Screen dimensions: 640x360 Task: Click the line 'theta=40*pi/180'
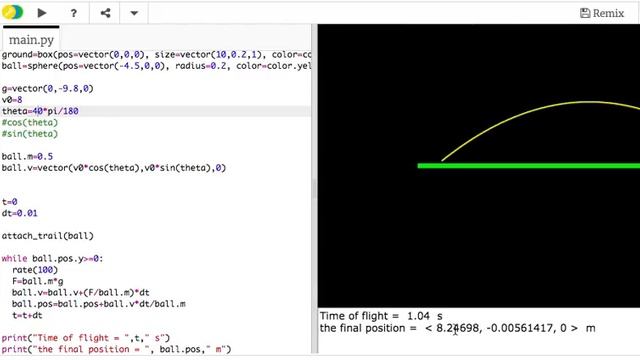pos(40,111)
